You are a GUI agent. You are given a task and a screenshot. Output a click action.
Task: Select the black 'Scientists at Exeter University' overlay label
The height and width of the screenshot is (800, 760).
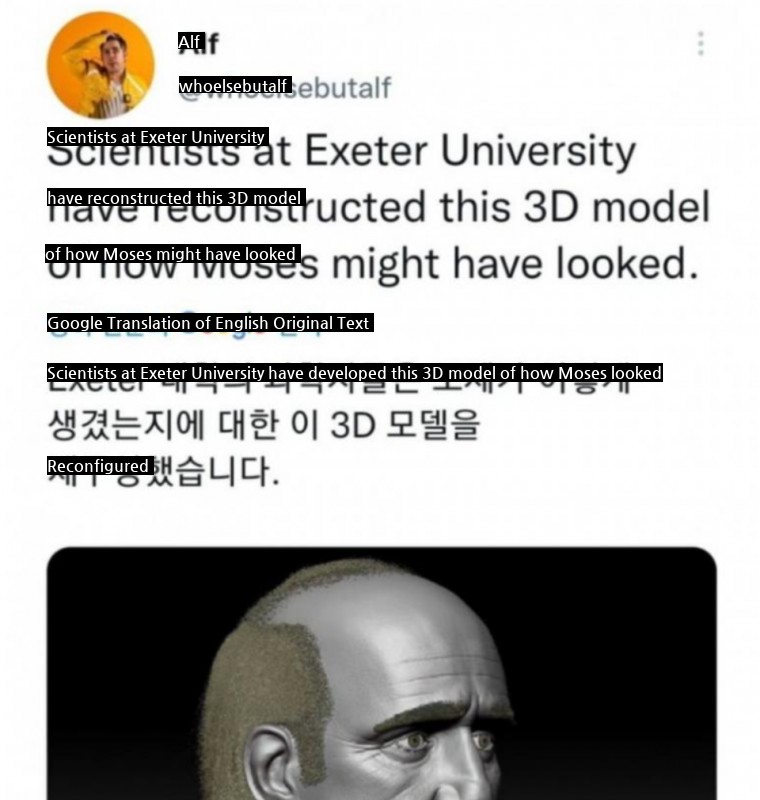coord(158,137)
